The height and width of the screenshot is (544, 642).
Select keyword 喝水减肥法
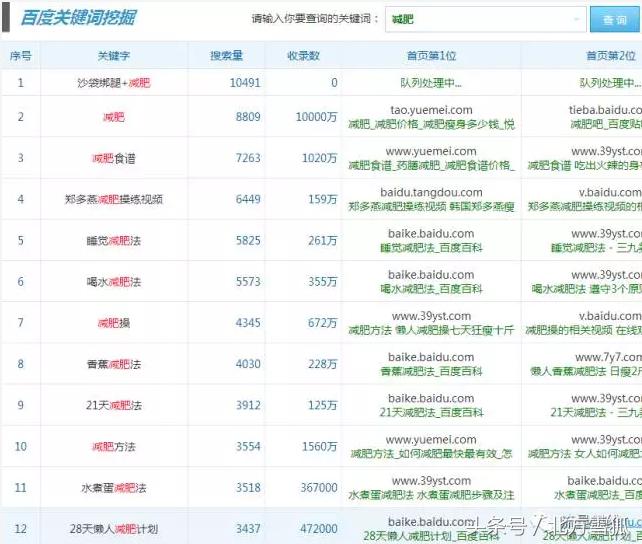tap(114, 282)
